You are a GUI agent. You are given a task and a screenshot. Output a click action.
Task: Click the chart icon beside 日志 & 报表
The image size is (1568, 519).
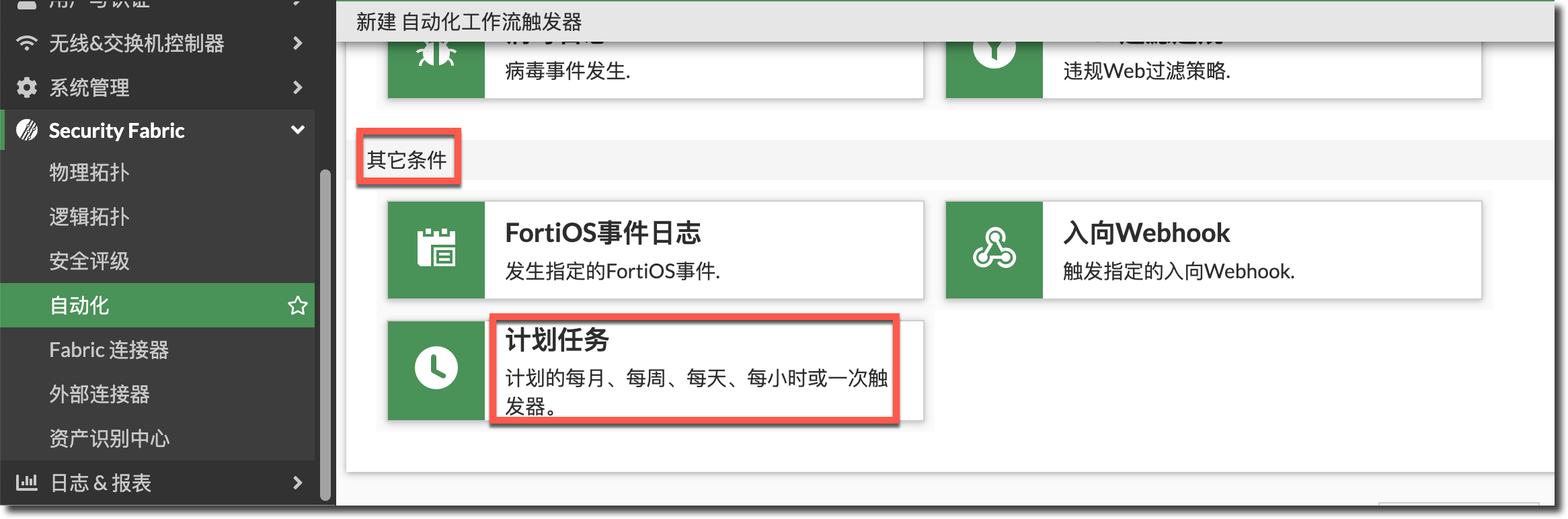(x=27, y=482)
